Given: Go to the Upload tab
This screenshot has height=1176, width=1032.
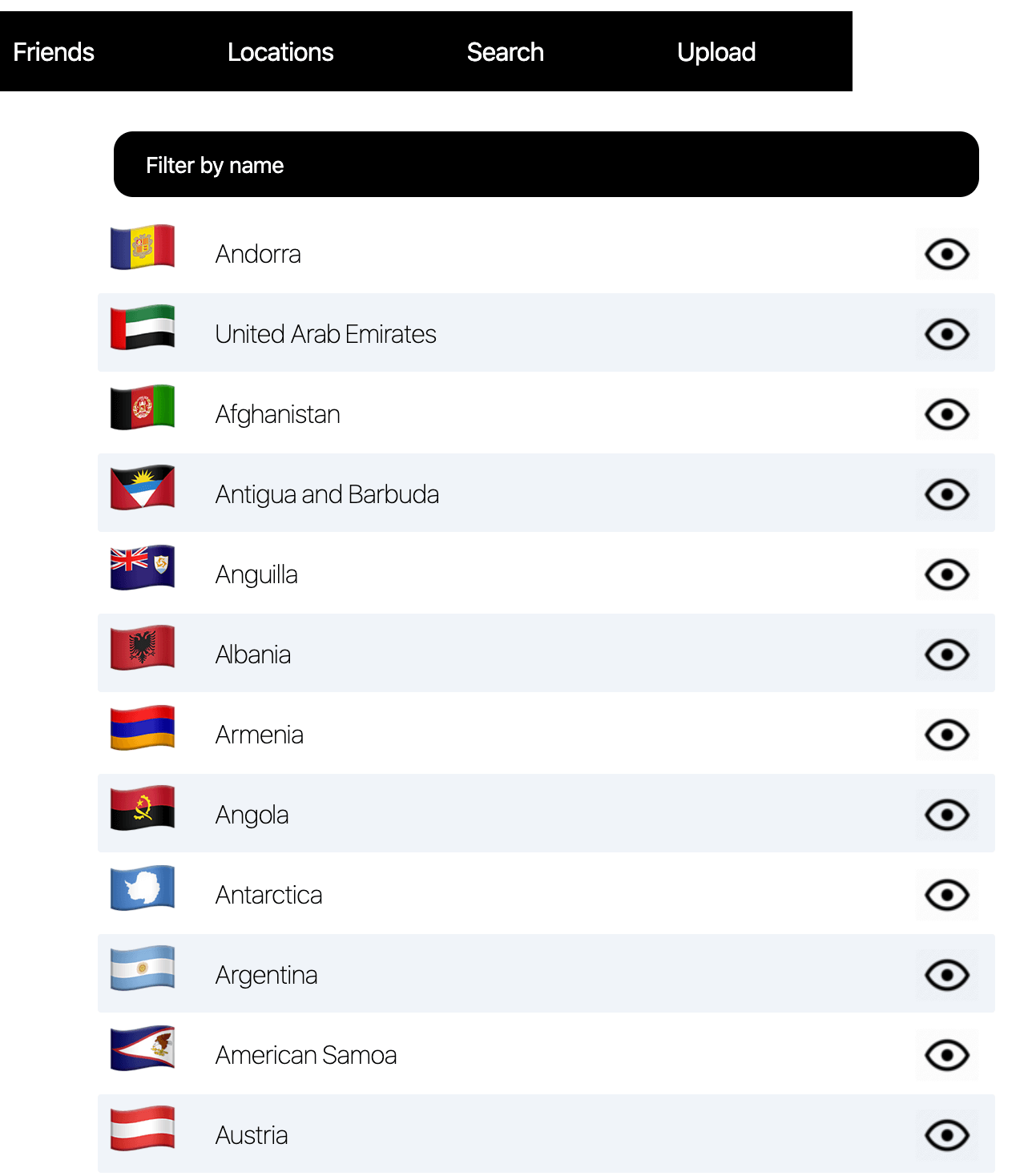Looking at the screenshot, I should click(716, 52).
